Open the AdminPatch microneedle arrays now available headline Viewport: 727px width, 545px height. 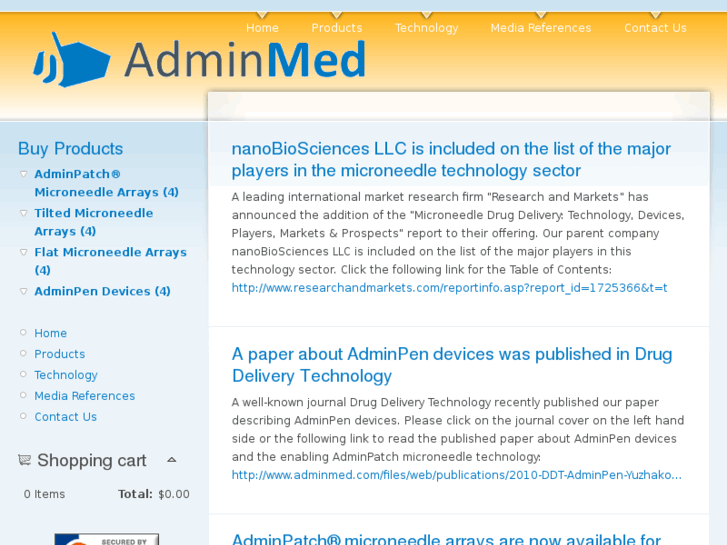point(446,539)
